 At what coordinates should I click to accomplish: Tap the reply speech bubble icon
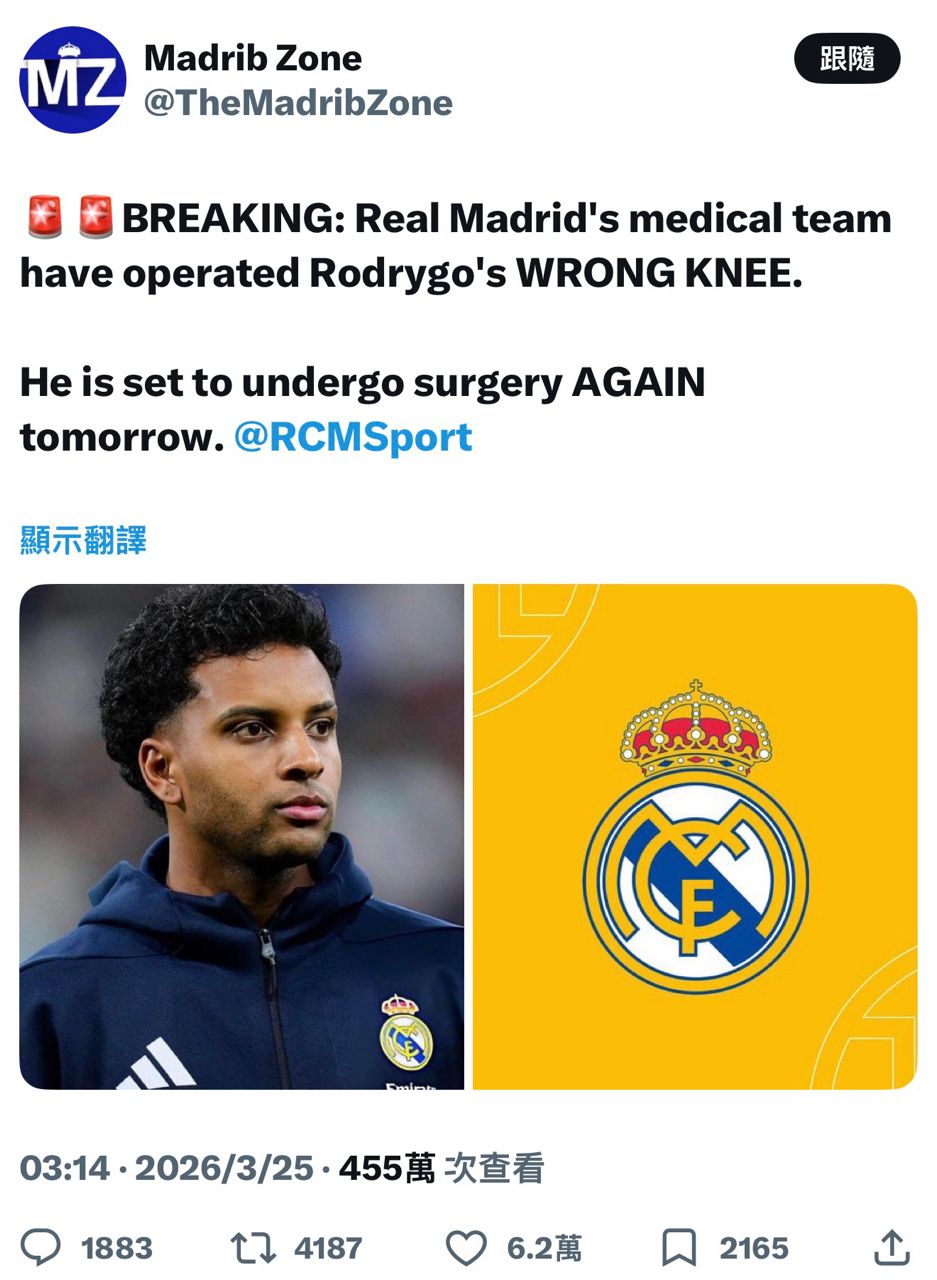click(x=42, y=1247)
